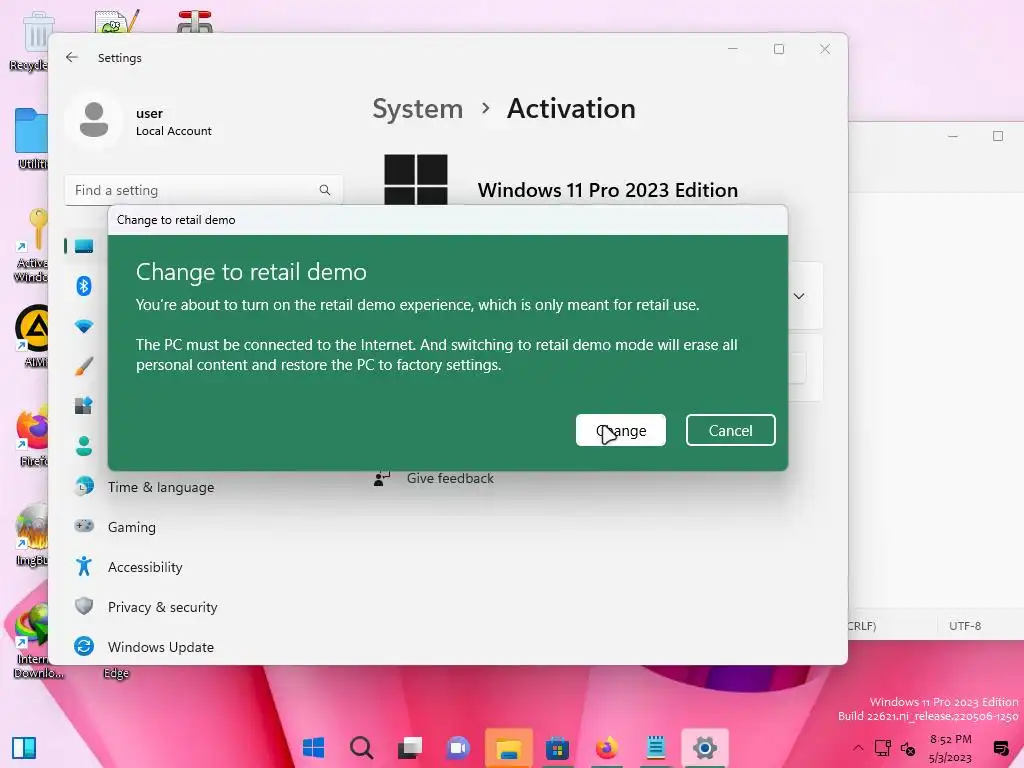Open the Bluetooth & devices sidebar icon
This screenshot has height=768, width=1024.
pyautogui.click(x=84, y=286)
